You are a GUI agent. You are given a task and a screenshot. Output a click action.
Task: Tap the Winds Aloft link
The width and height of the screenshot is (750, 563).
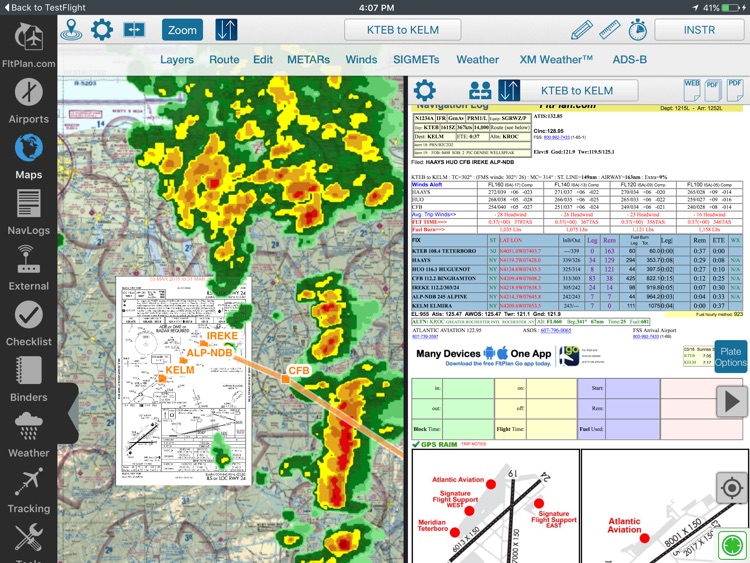[427, 185]
